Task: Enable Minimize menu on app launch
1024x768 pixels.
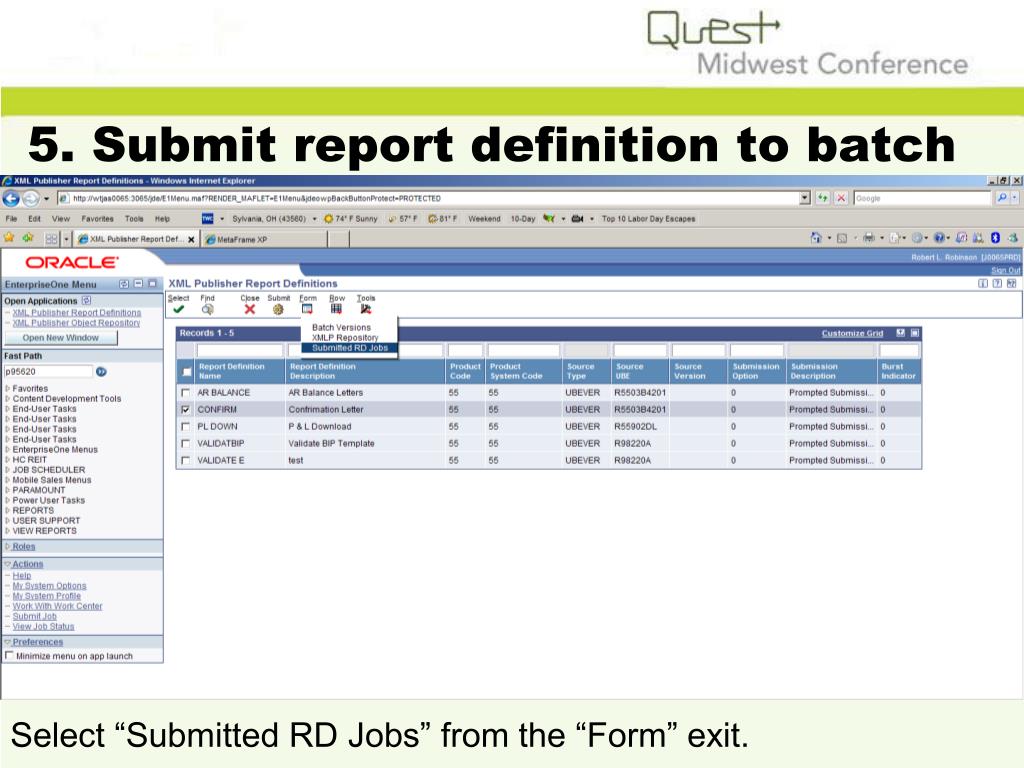Action: (10, 657)
